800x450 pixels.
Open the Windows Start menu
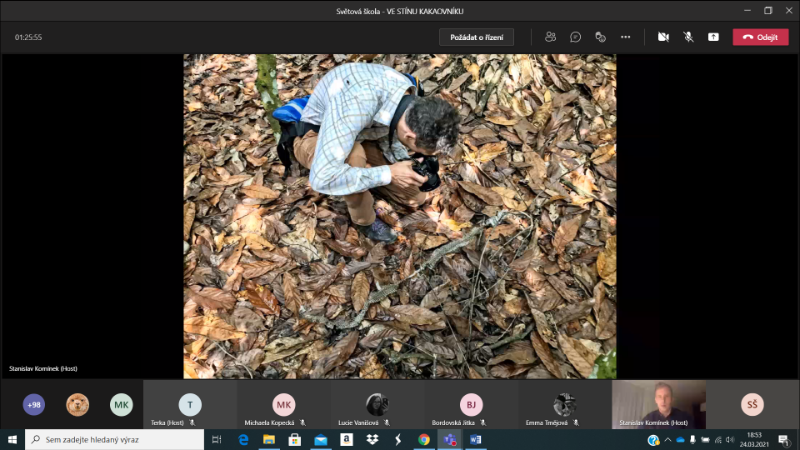(x=12, y=439)
